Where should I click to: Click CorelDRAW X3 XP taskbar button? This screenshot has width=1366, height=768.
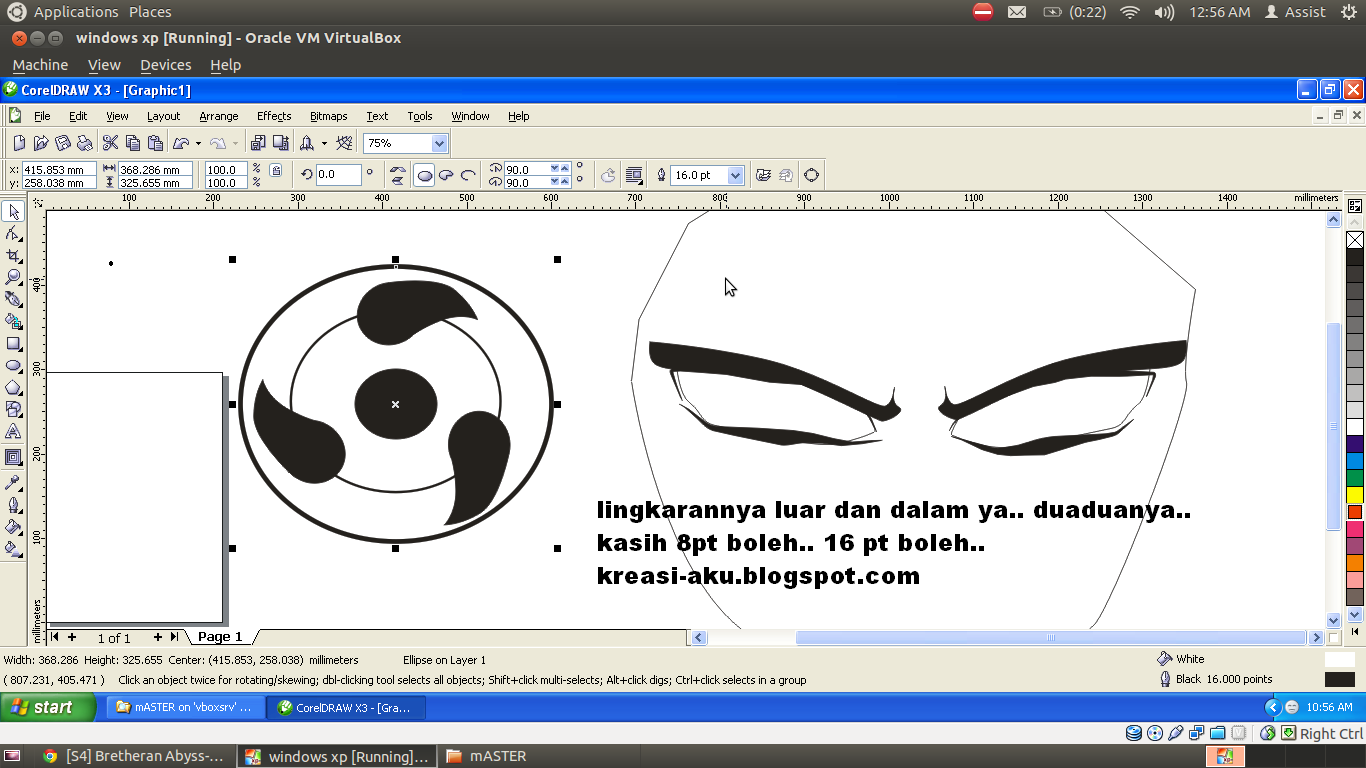coord(347,707)
